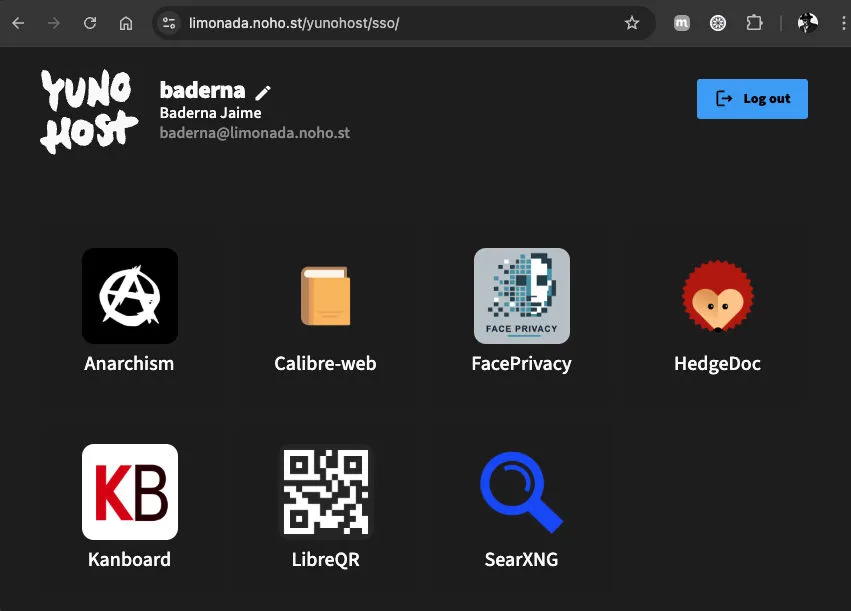The height and width of the screenshot is (611, 851).
Task: Launch the Kanboard KB icon
Action: point(130,492)
